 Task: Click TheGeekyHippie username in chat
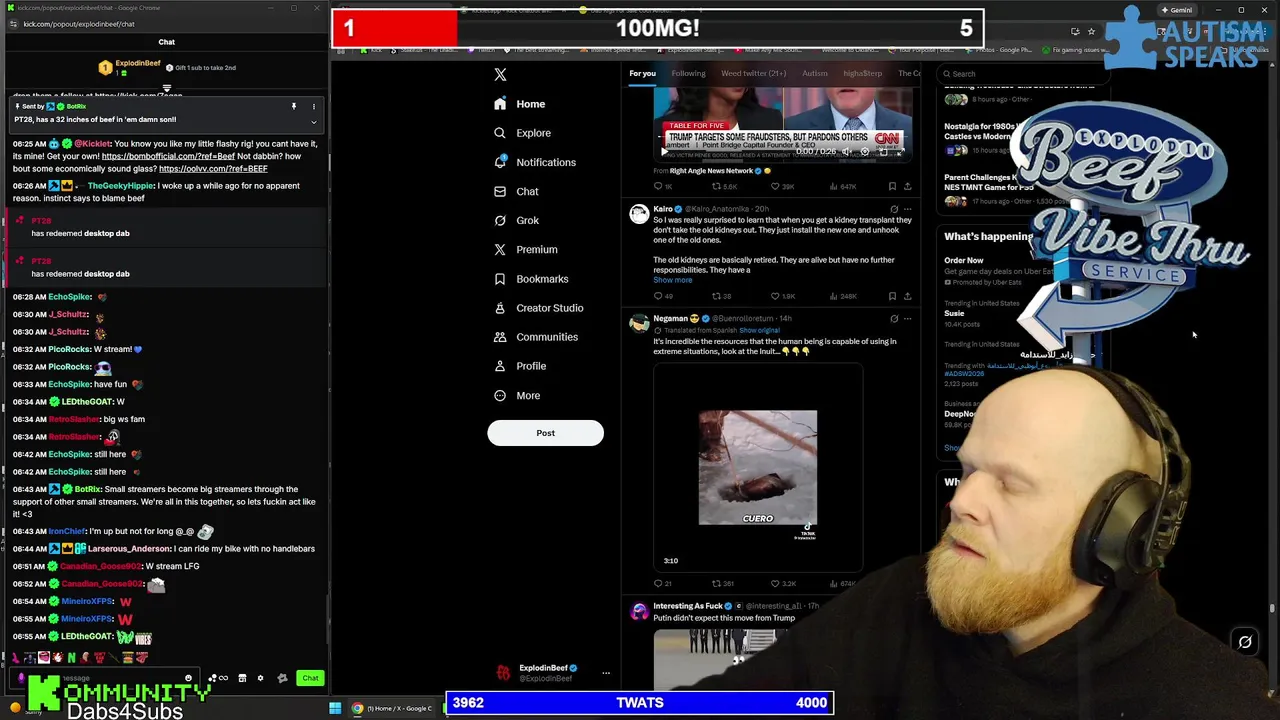tap(121, 186)
